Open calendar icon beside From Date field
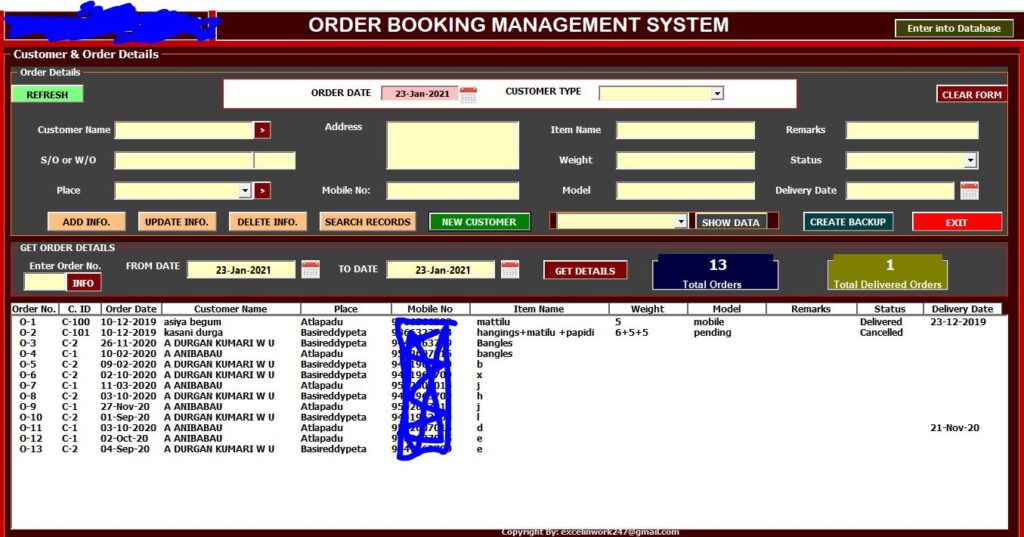 pos(310,269)
